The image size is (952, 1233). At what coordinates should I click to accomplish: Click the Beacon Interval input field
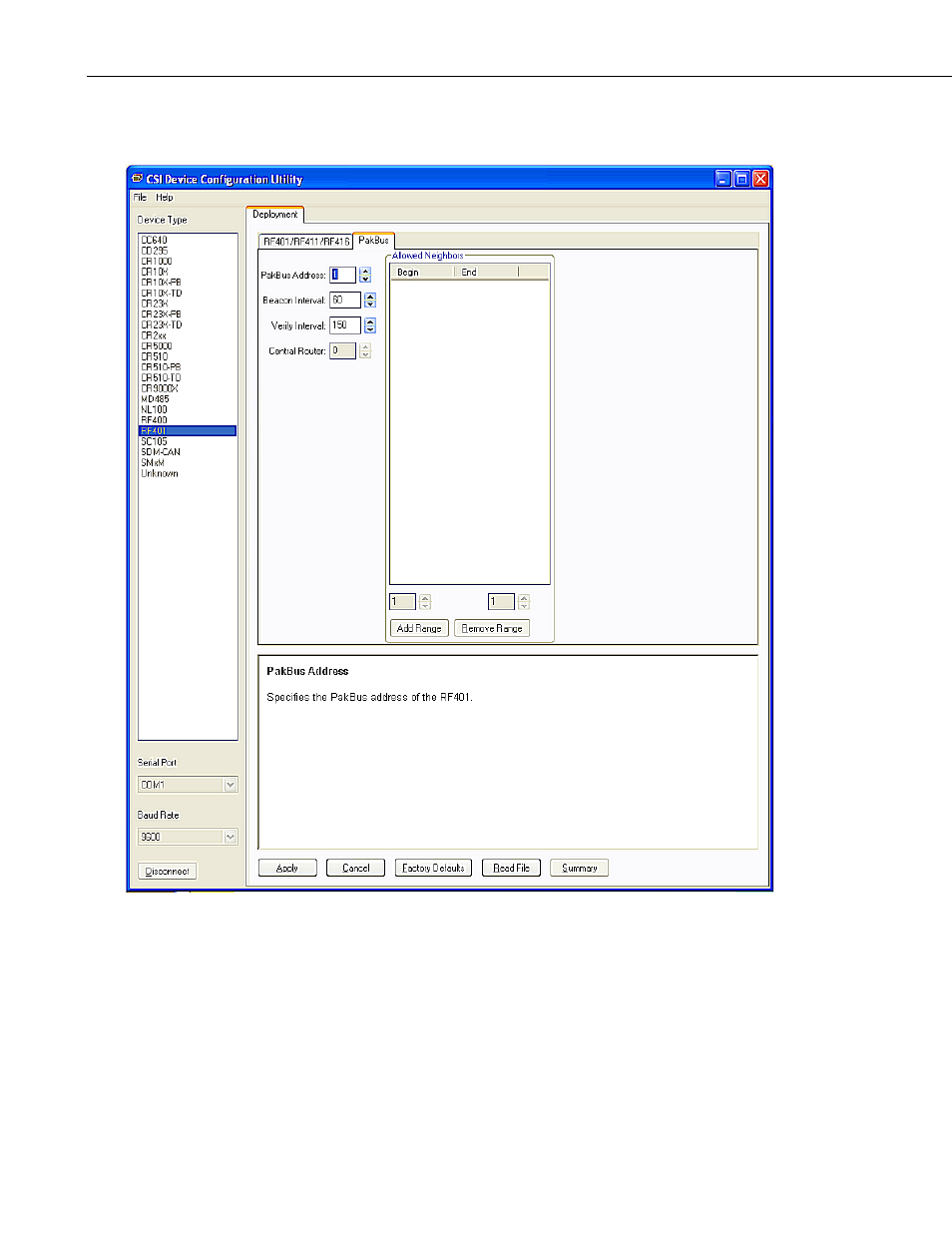pos(345,300)
